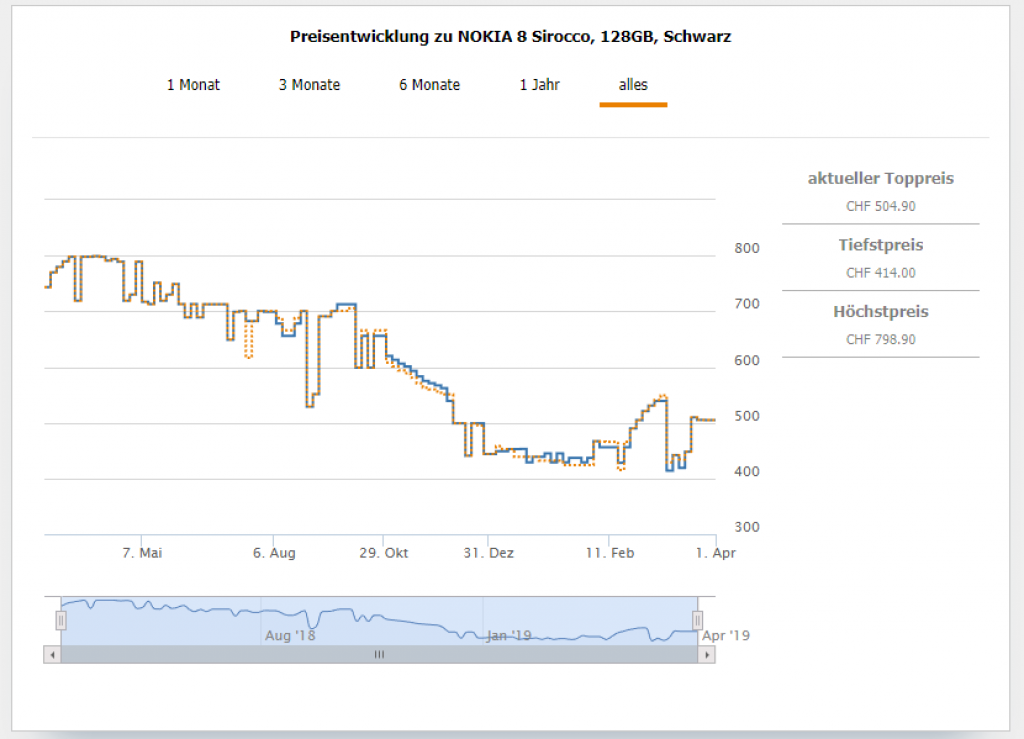Click the 29. Okt x-axis label
Screen dimensions: 1024x739
(x=383, y=552)
